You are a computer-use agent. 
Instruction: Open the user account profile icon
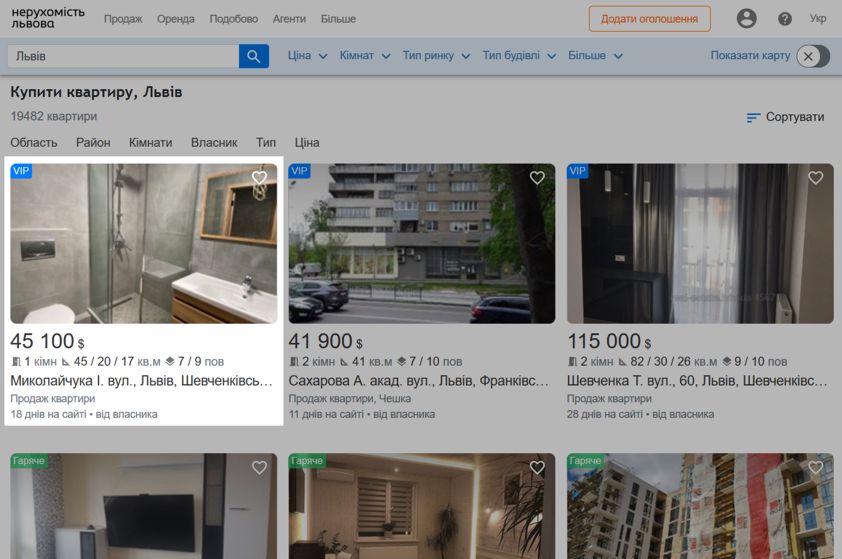click(x=746, y=19)
